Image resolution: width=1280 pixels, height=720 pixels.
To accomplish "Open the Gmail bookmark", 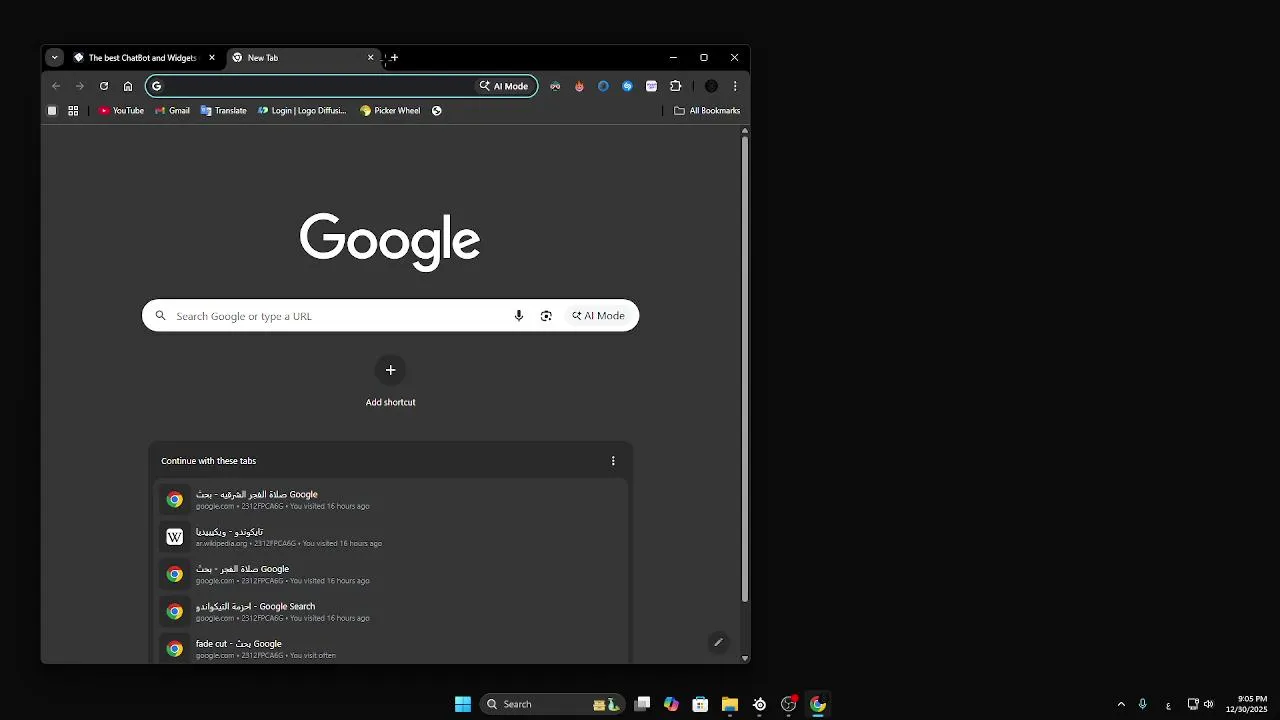I will (172, 111).
